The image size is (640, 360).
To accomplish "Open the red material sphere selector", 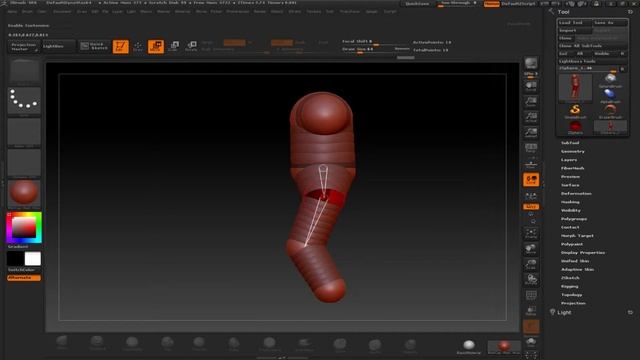I will coord(24,194).
